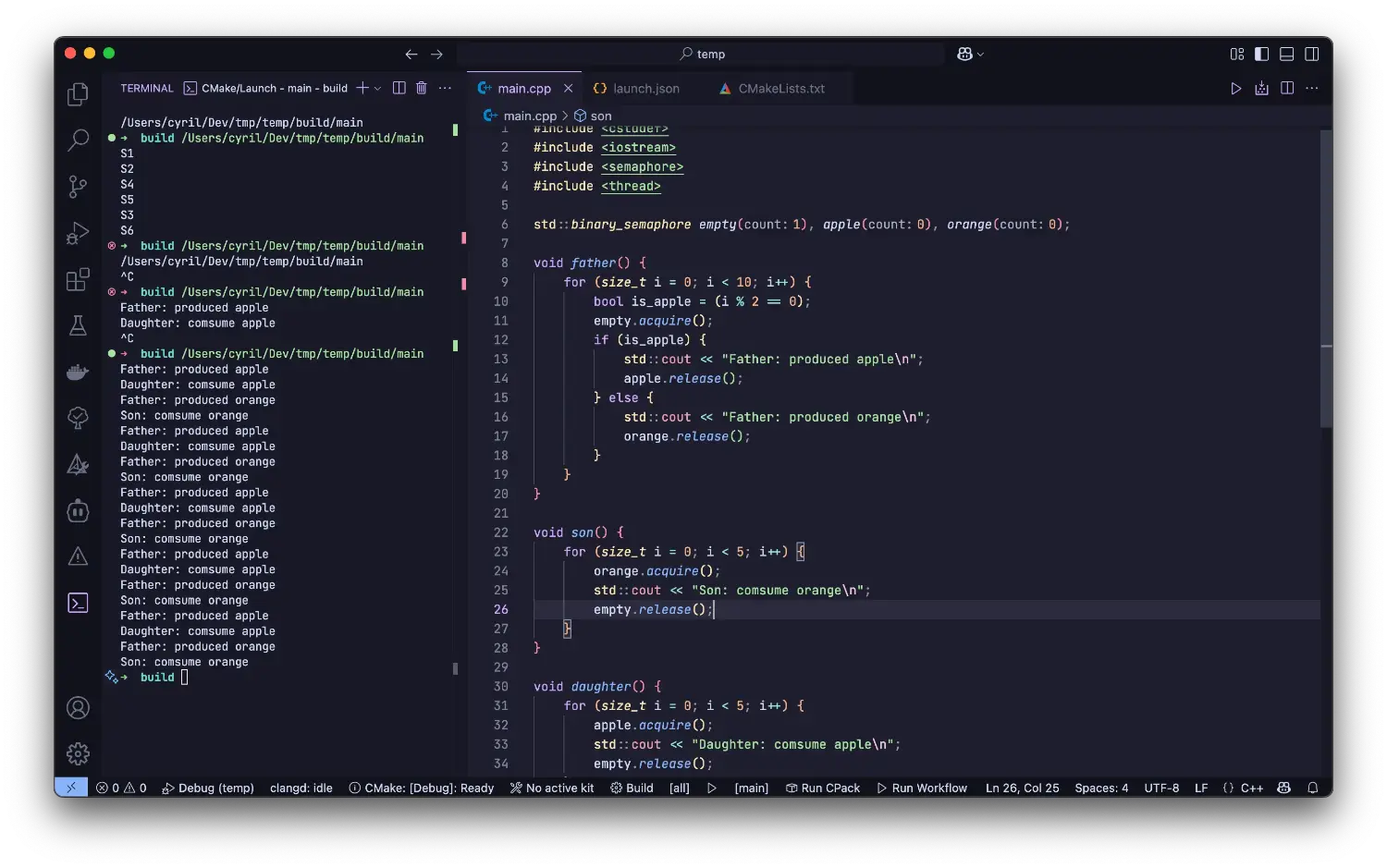Switch to launch.json tab
1387x868 pixels.
[x=645, y=89]
